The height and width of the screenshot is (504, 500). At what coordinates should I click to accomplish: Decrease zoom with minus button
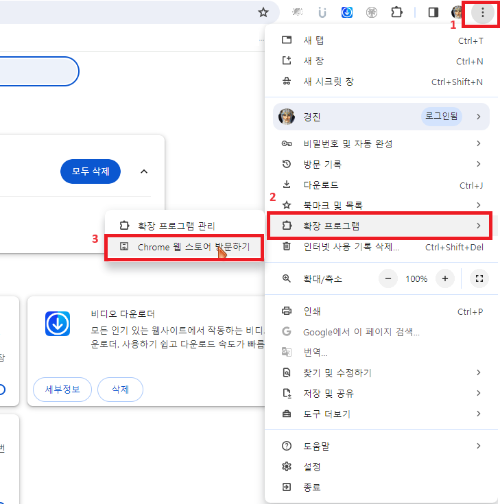point(388,278)
